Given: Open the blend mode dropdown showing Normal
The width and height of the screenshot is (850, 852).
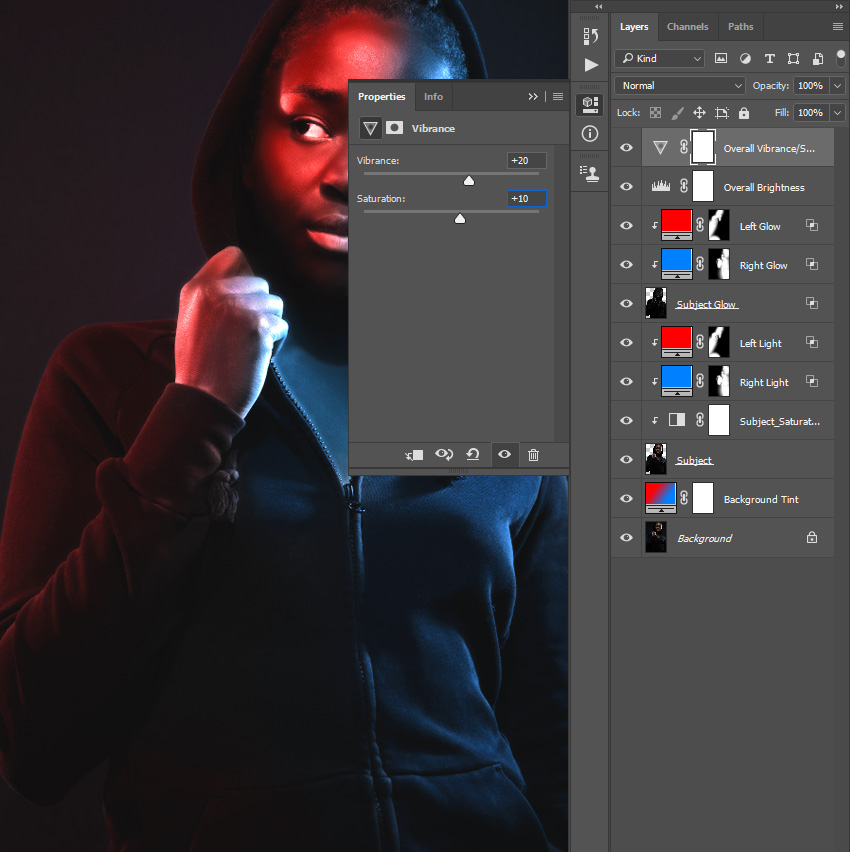Looking at the screenshot, I should [678, 85].
